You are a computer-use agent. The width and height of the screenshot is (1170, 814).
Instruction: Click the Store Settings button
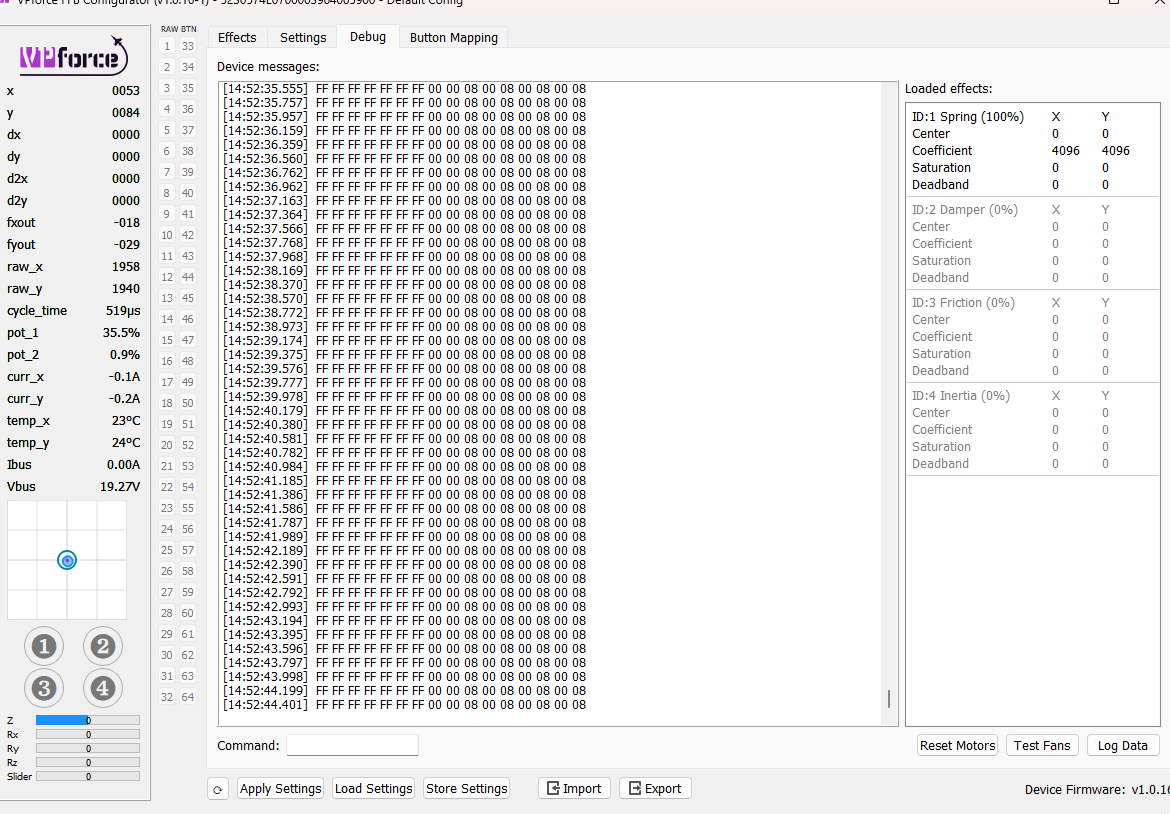[x=466, y=789]
